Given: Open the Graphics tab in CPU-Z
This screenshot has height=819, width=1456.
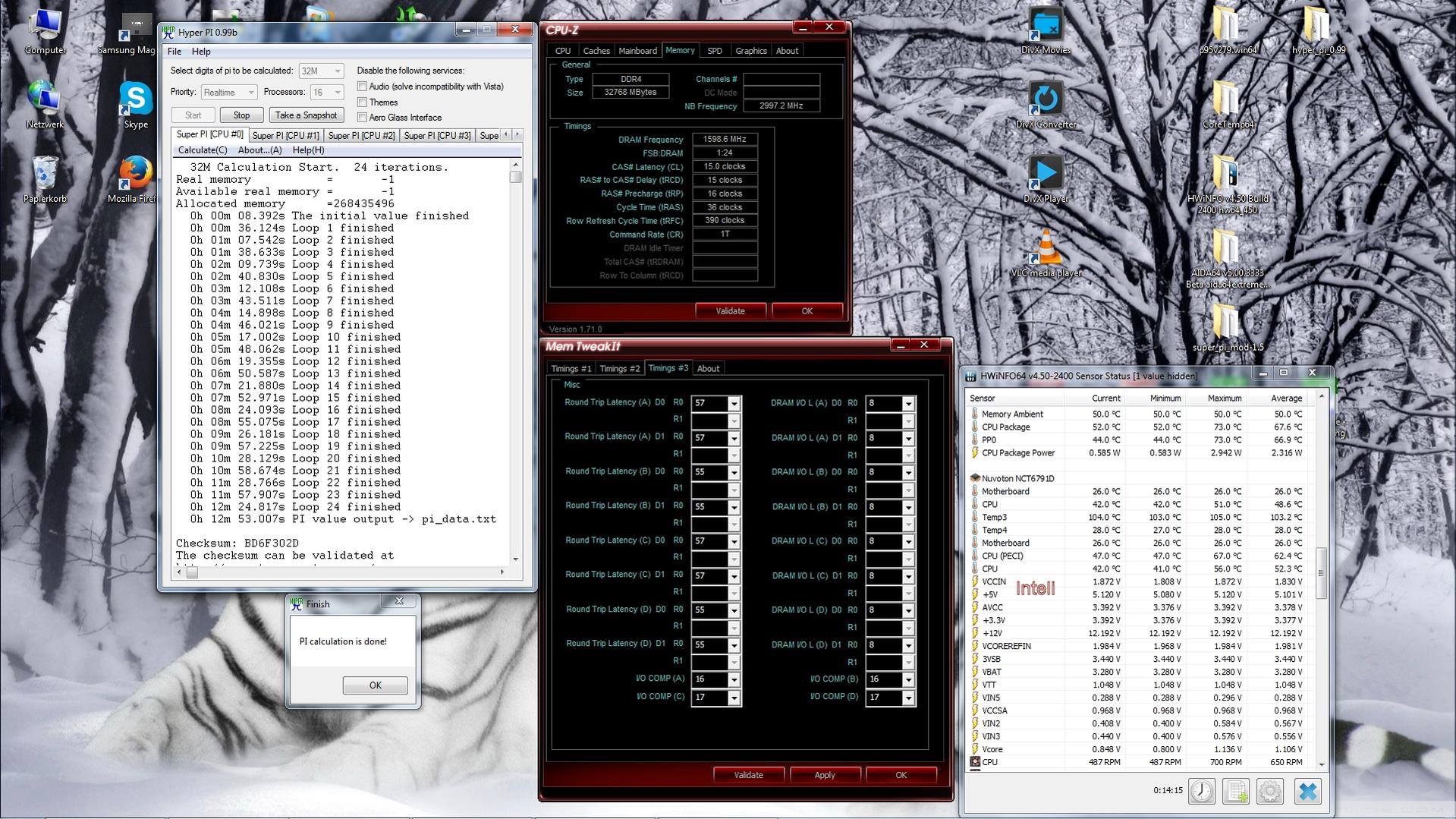Looking at the screenshot, I should point(751,51).
